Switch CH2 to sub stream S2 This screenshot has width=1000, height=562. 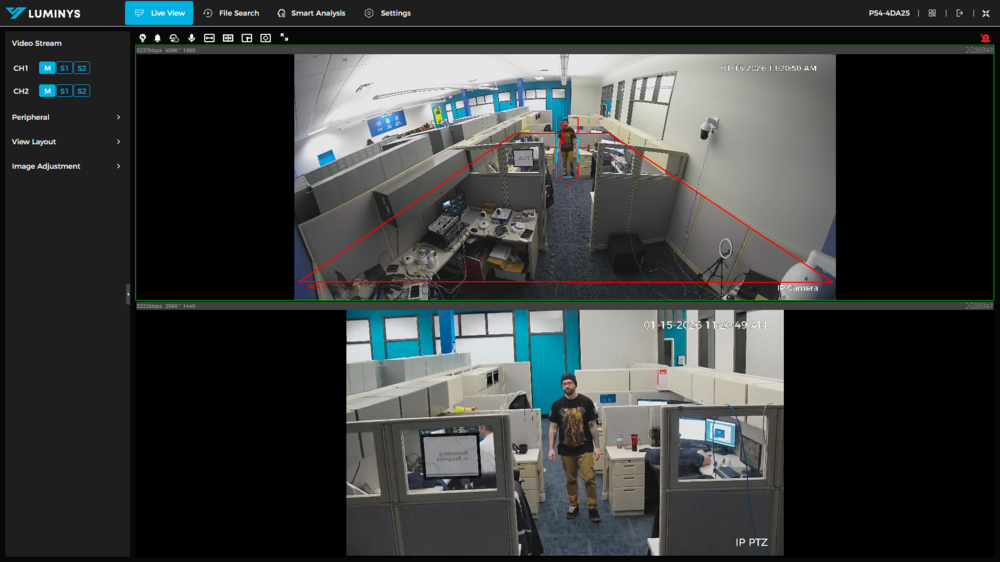[x=82, y=91]
